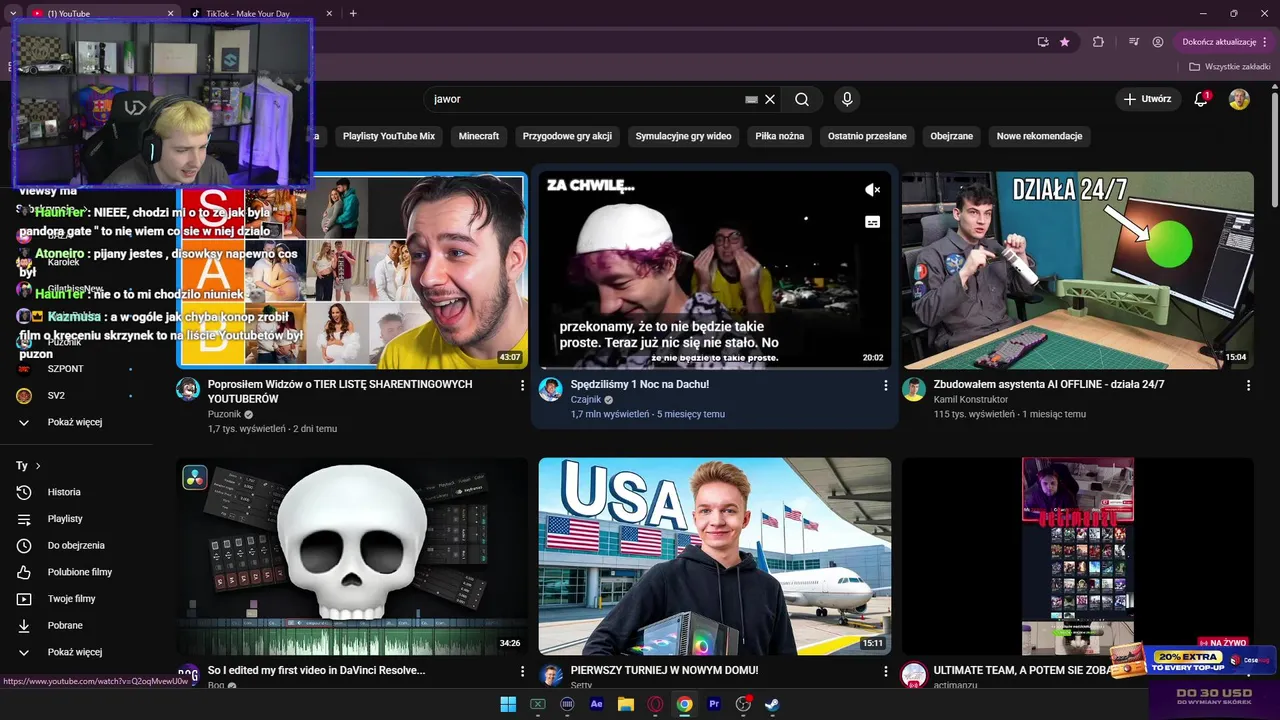The image size is (1280, 720).
Task: Open options menu for ULTIMATE TEAM live video
Action: click(1248, 671)
